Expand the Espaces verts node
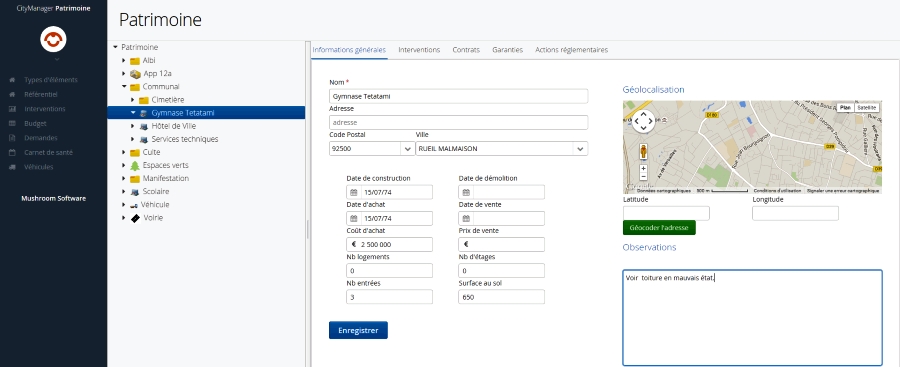Screen dimensions: 900x367 (123, 165)
